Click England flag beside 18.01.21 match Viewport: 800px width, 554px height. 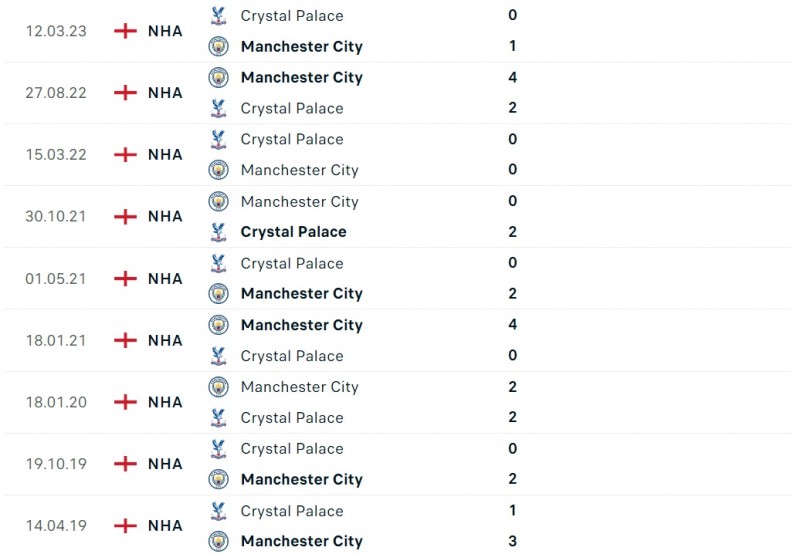125,340
